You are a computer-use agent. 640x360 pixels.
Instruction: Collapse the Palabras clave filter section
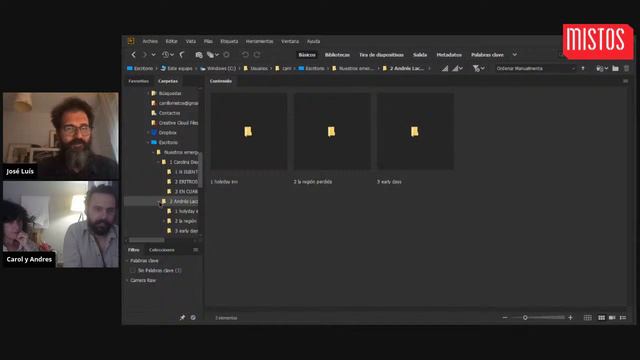(x=127, y=260)
